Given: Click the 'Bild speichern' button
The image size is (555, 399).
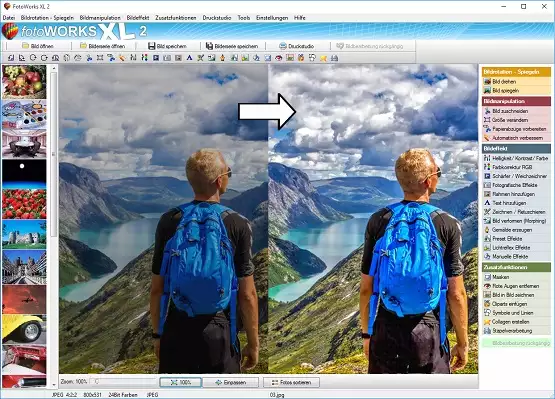Looking at the screenshot, I should [167, 46].
